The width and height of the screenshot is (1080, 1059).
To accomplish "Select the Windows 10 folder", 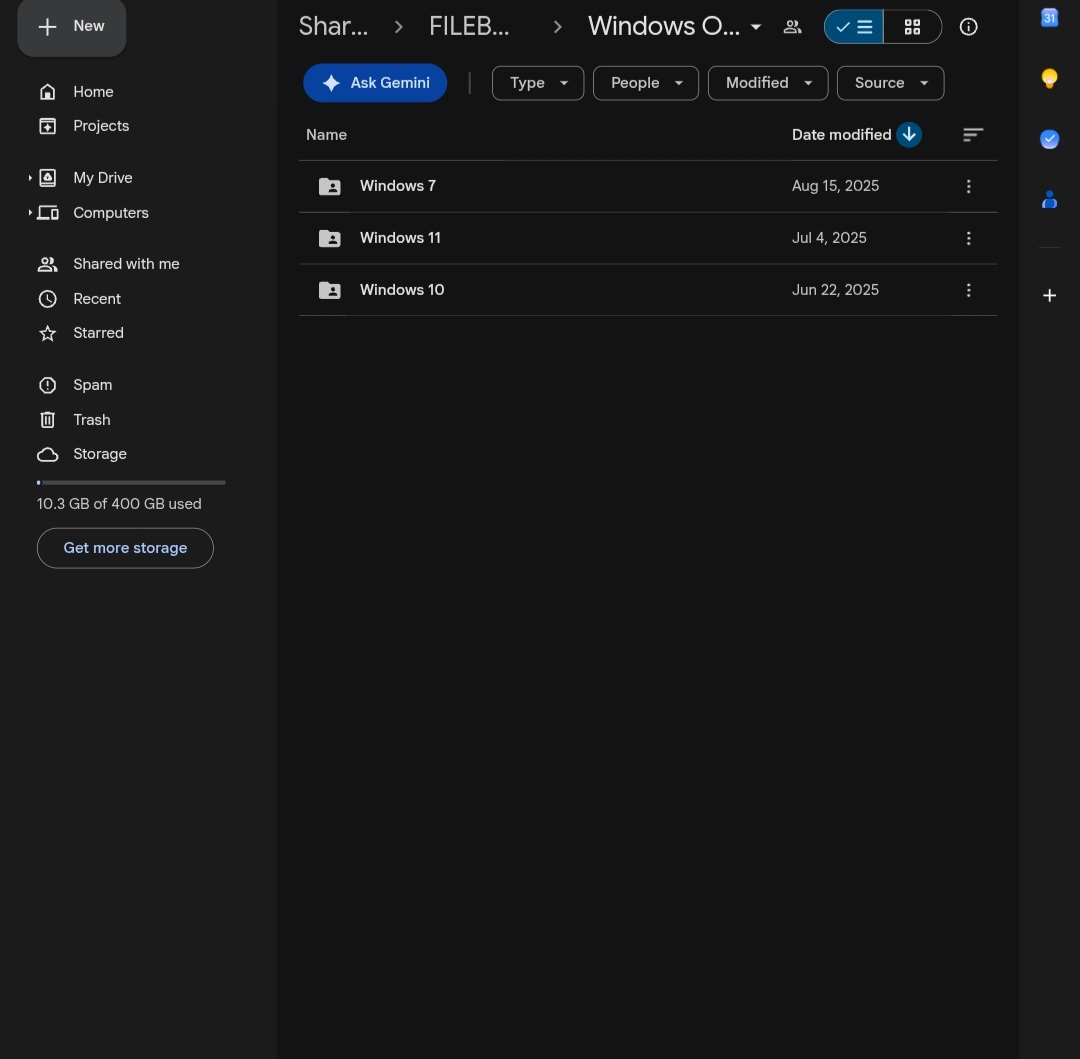I will (x=648, y=290).
